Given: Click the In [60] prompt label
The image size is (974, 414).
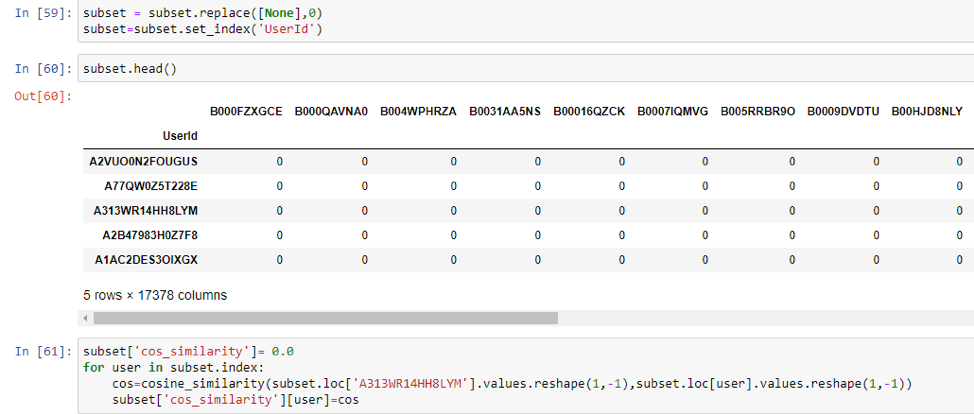Looking at the screenshot, I should click(43, 68).
